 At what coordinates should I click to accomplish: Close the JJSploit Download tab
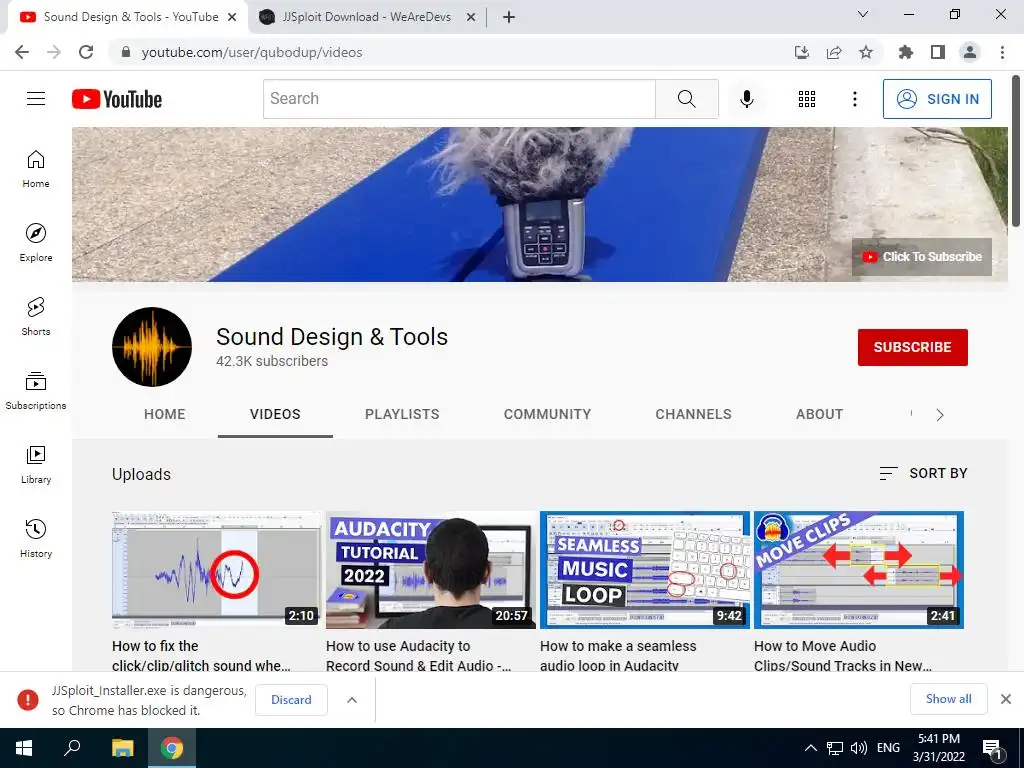471,17
